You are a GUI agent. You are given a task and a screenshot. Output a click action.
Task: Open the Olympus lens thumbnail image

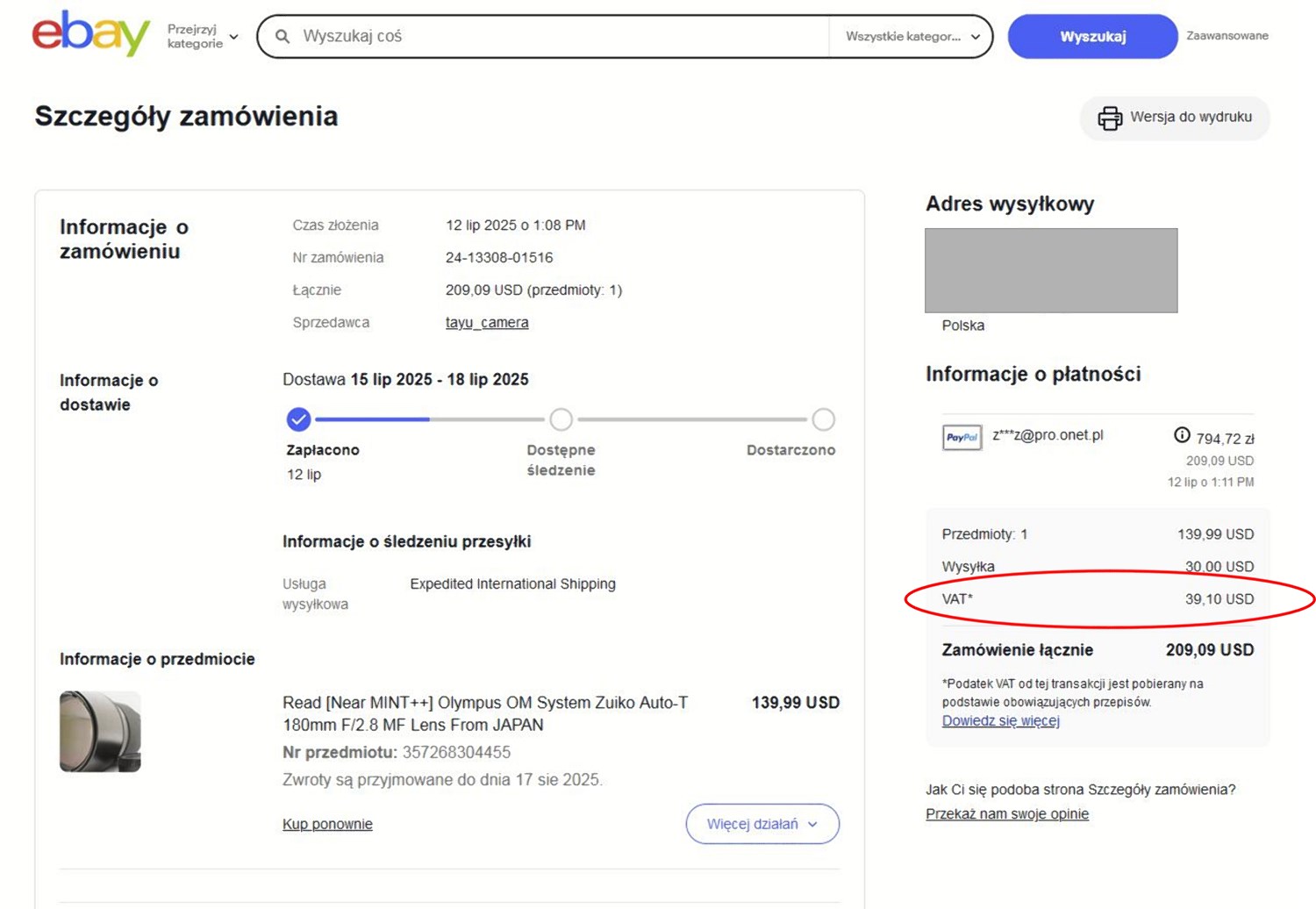100,732
